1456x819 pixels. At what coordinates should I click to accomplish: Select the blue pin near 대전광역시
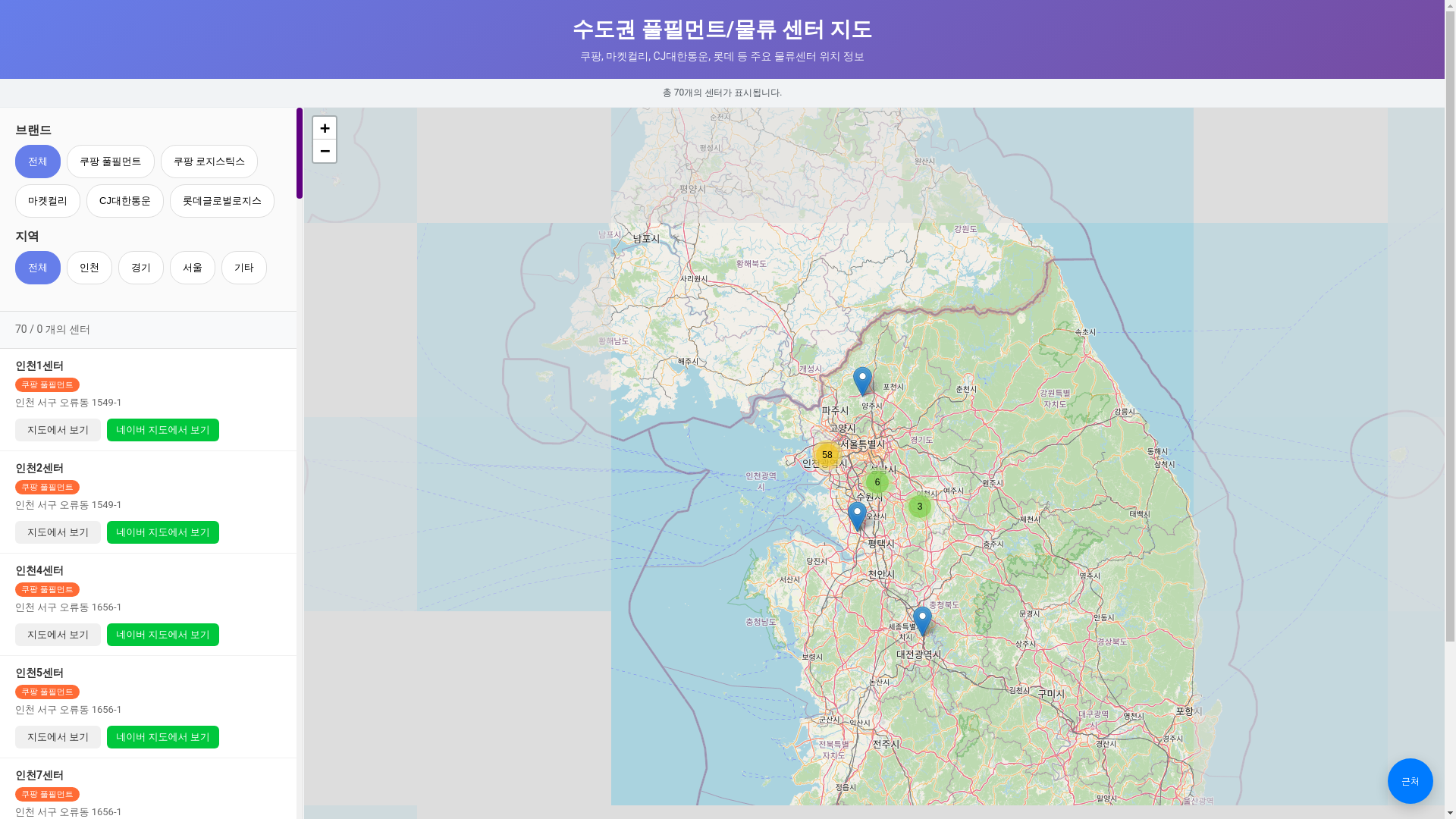tap(922, 620)
